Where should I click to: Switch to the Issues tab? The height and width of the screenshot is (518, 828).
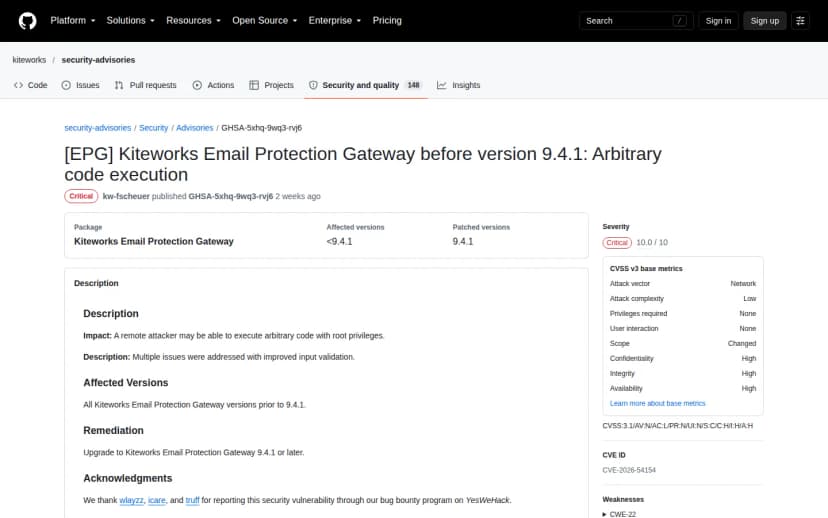click(x=80, y=85)
